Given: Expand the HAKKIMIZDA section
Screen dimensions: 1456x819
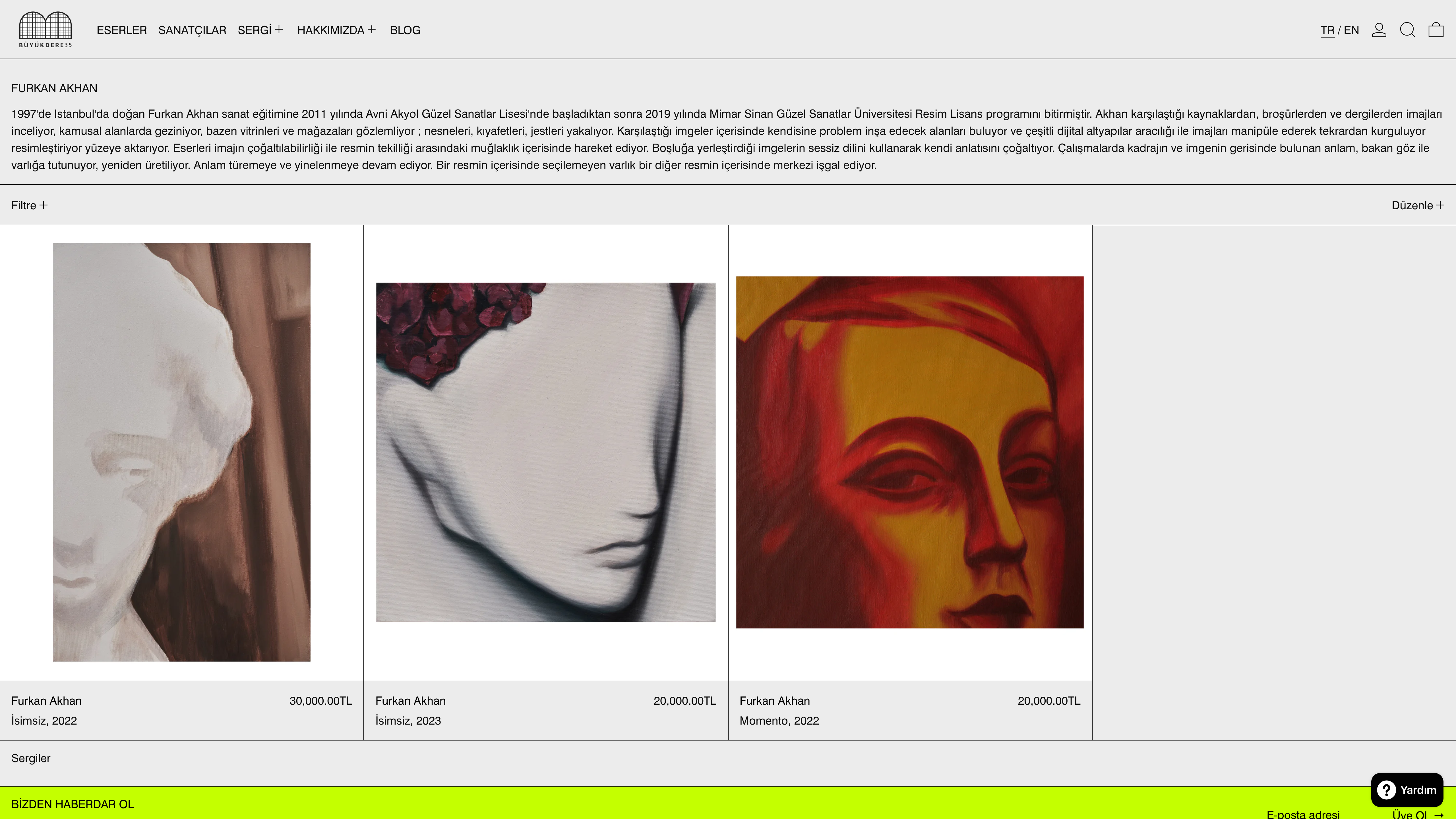Looking at the screenshot, I should 336,30.
